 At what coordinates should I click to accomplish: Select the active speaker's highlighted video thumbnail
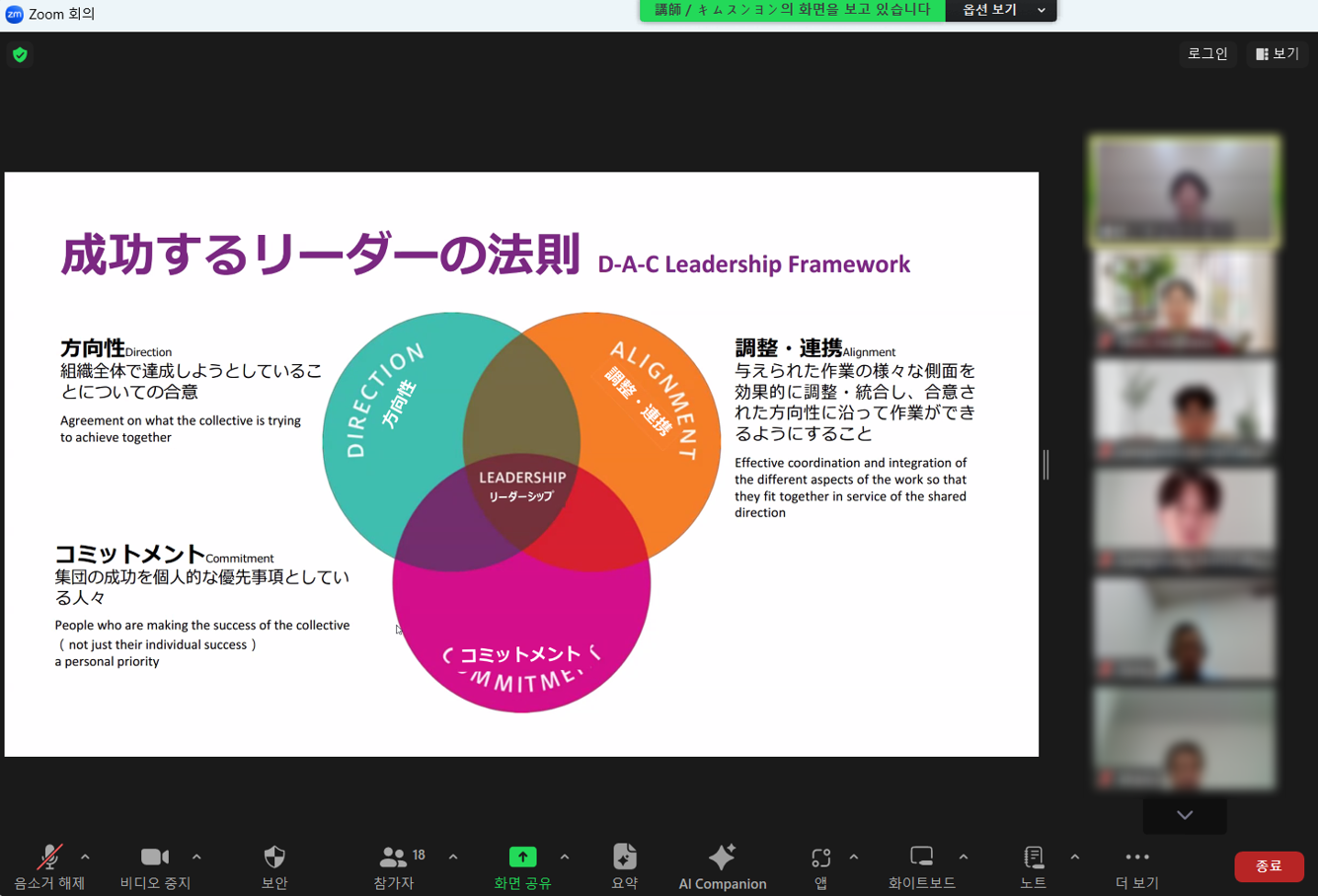pos(1185,190)
